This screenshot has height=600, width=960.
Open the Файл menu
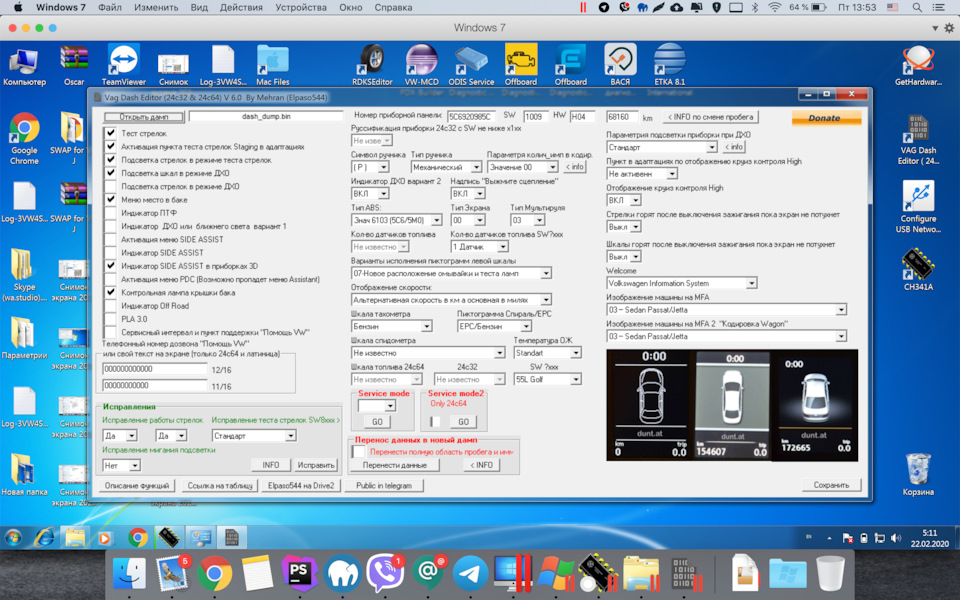point(110,7)
